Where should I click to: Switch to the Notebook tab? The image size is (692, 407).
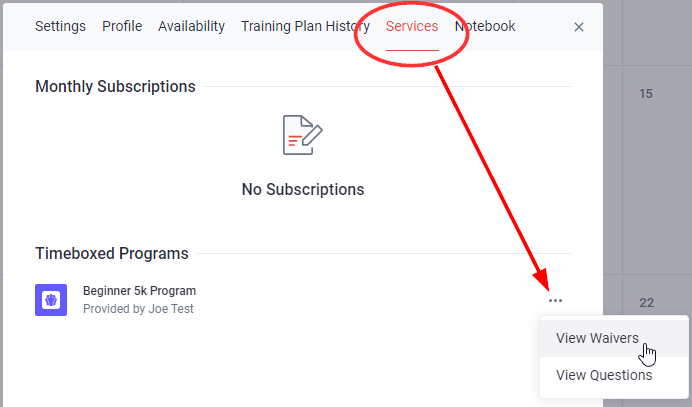[x=485, y=26]
